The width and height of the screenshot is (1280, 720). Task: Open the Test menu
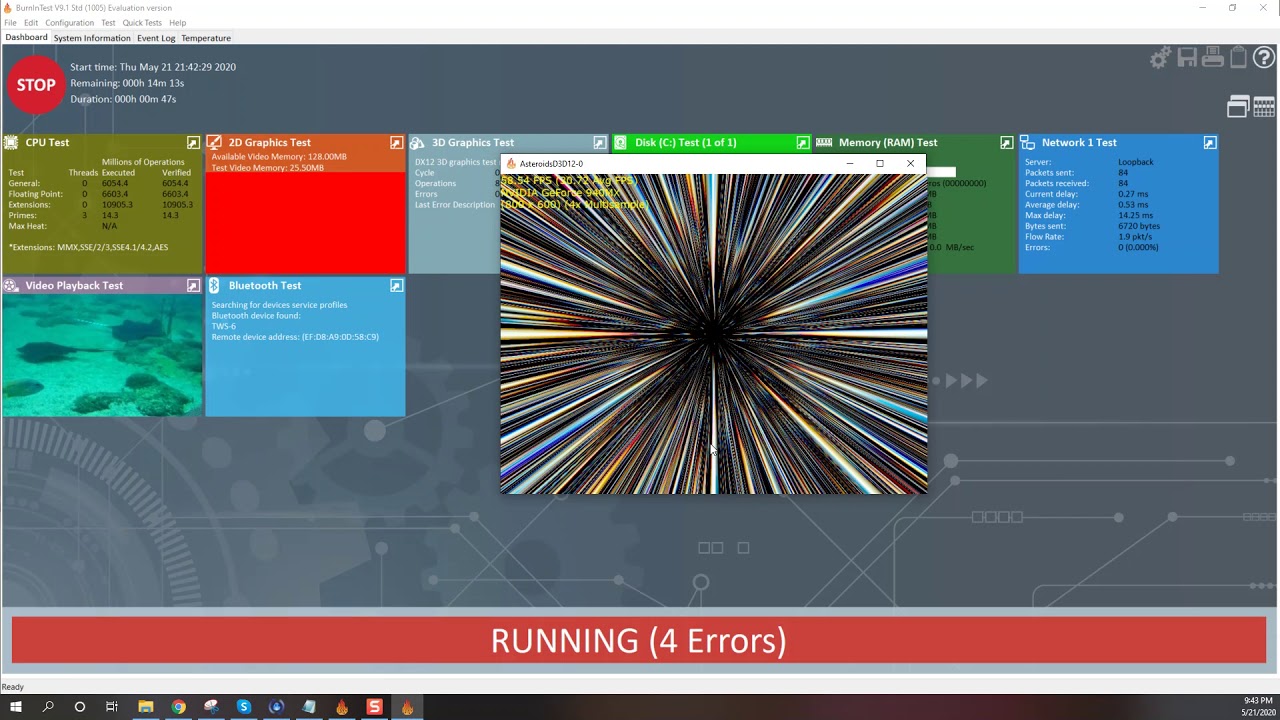pyautogui.click(x=108, y=22)
